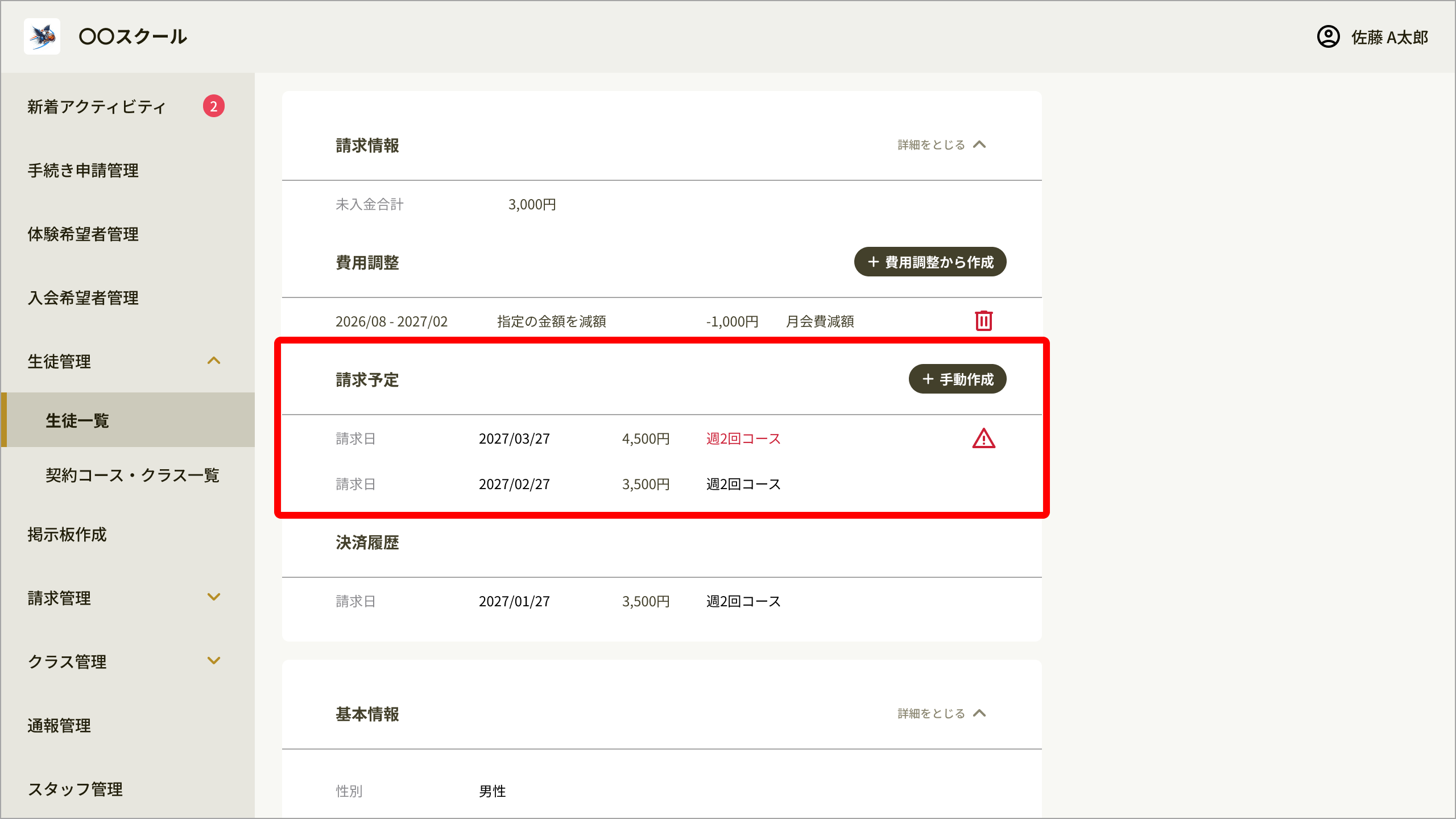Click the -1,000円 adjustment amount
This screenshot has width=1456, height=819.
pyautogui.click(x=732, y=321)
